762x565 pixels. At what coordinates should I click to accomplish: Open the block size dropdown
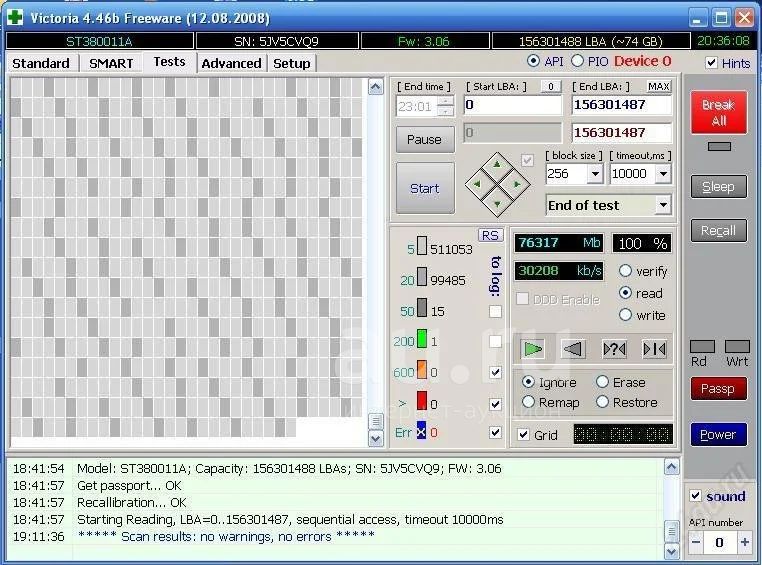tap(595, 174)
